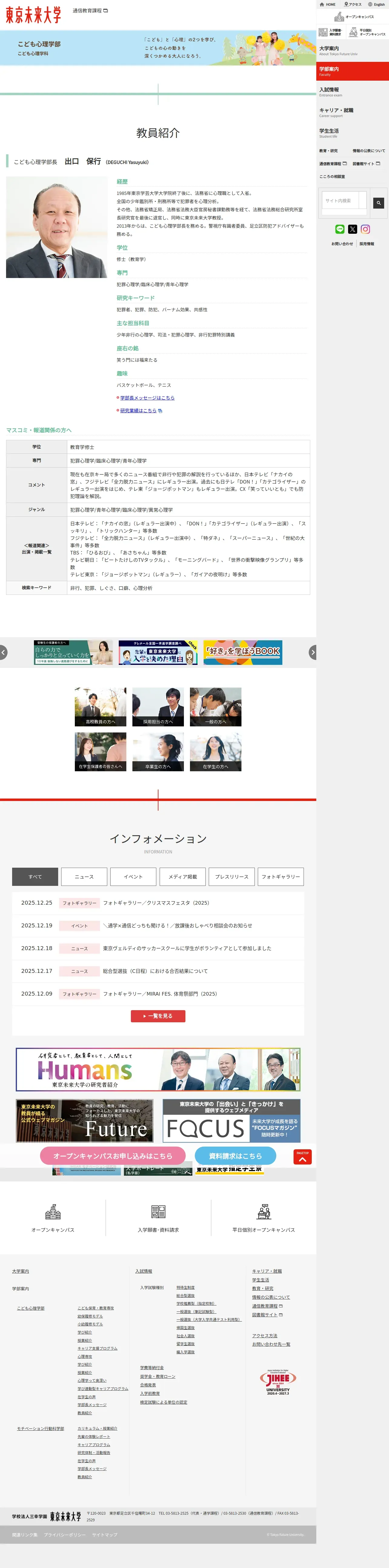Screen dimensions: 389x1568
Task: Click the 資料請求はこちら blue button
Action: (x=235, y=1156)
